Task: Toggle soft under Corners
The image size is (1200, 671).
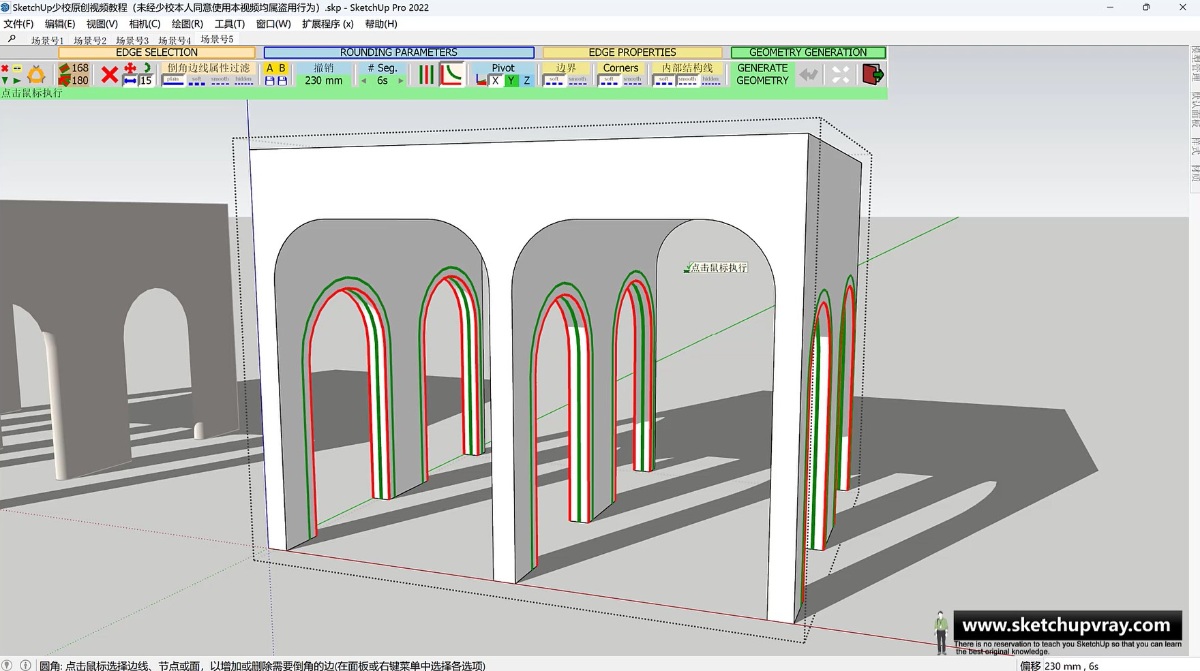Action: 609,80
